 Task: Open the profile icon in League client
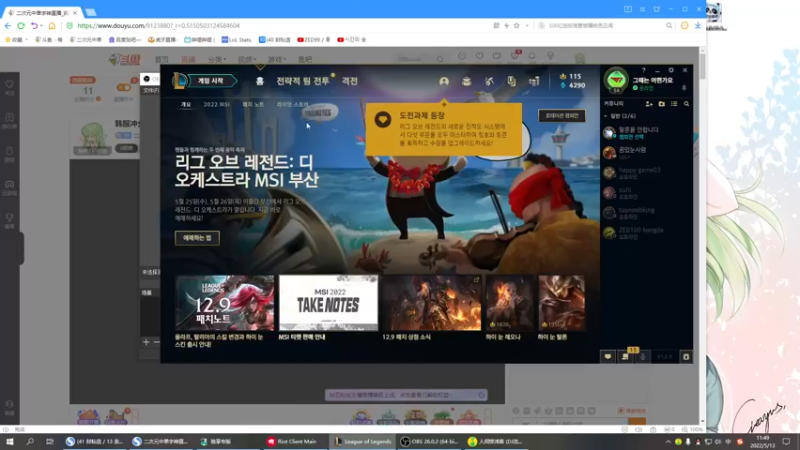point(444,81)
